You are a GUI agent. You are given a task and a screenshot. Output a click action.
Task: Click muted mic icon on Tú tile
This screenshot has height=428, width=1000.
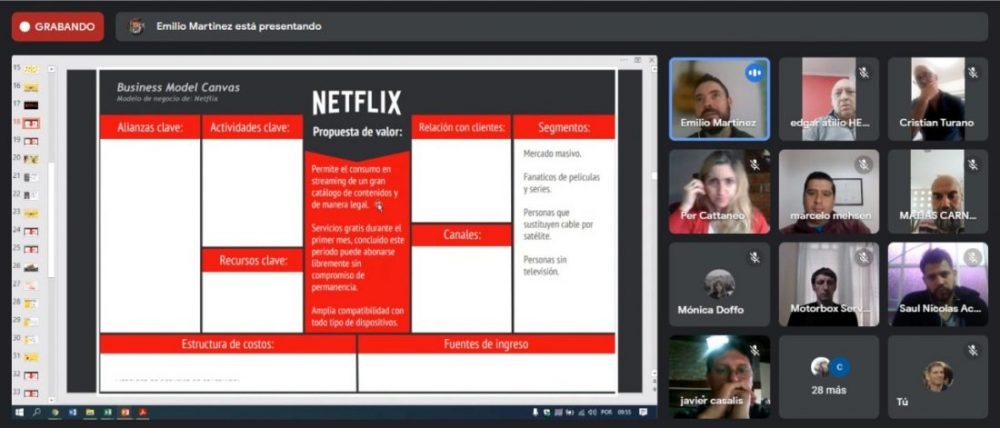tap(973, 350)
